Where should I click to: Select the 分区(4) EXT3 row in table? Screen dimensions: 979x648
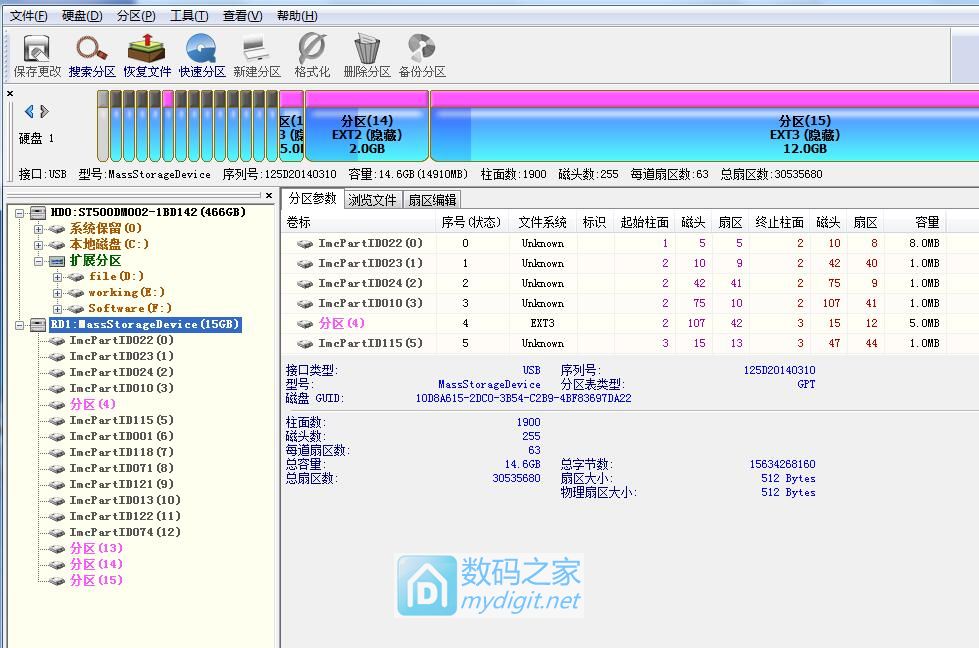tap(614, 323)
